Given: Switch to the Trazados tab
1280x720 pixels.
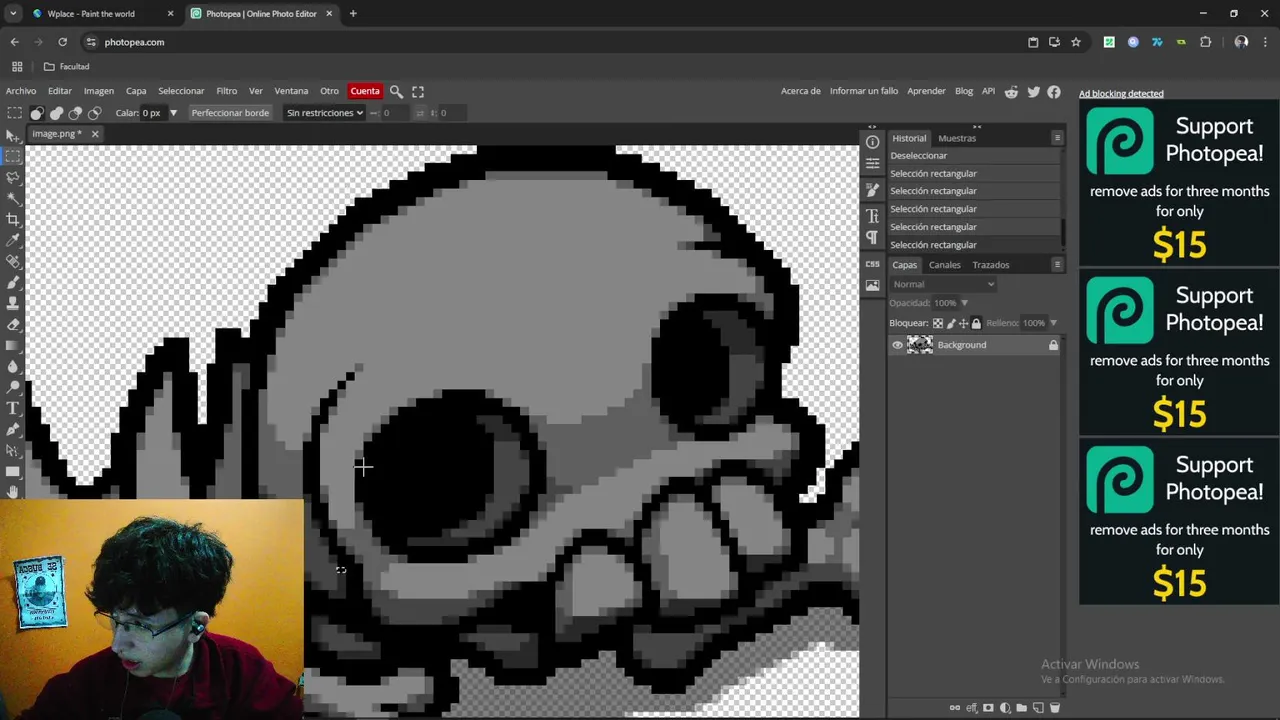Looking at the screenshot, I should (991, 265).
